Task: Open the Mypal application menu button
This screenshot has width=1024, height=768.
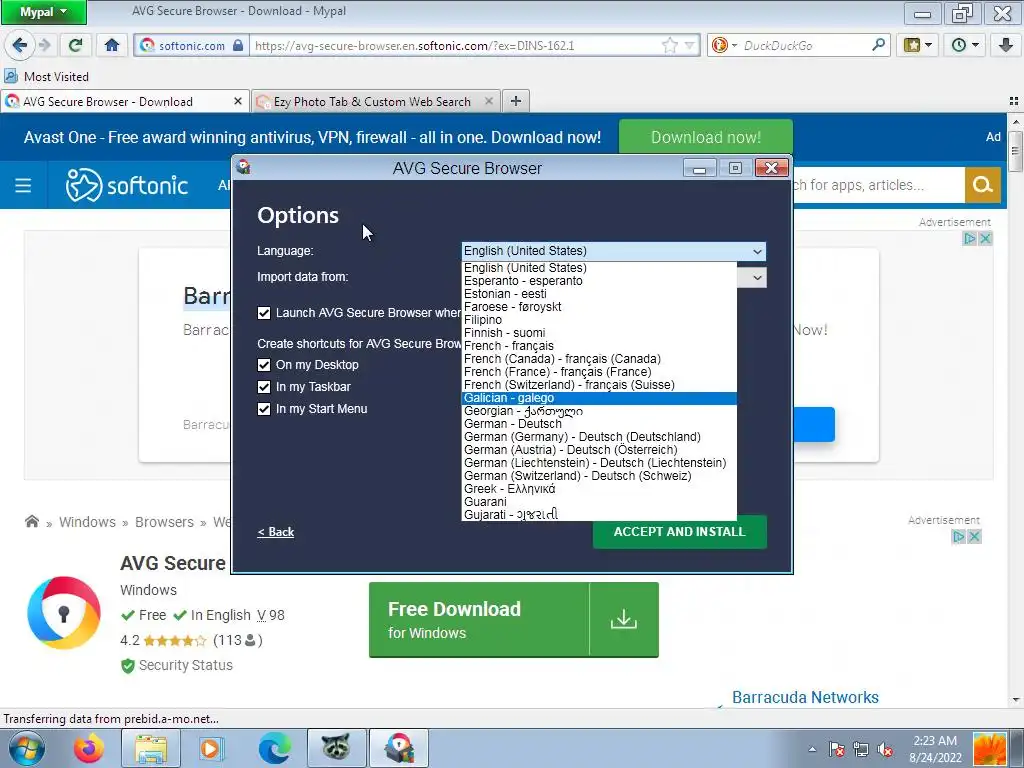Action: 43,12
